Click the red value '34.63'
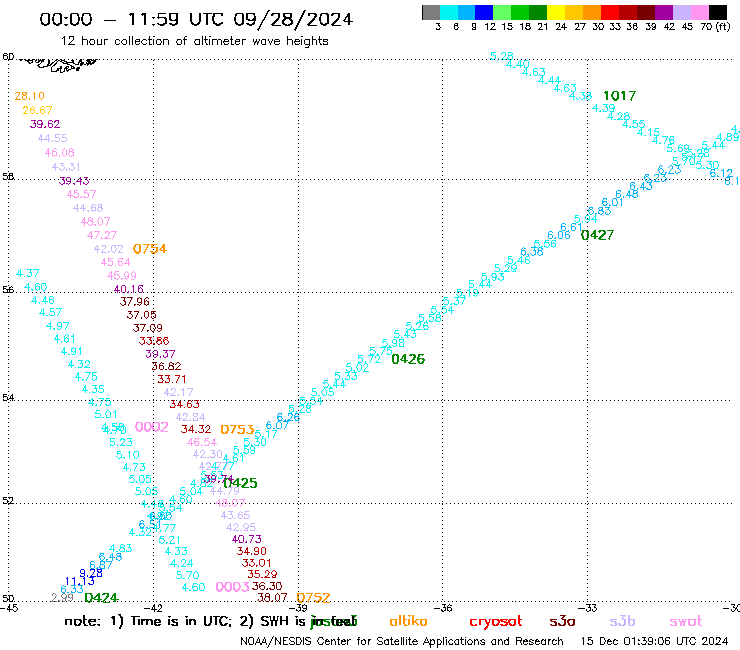The height and width of the screenshot is (650, 740). (185, 405)
